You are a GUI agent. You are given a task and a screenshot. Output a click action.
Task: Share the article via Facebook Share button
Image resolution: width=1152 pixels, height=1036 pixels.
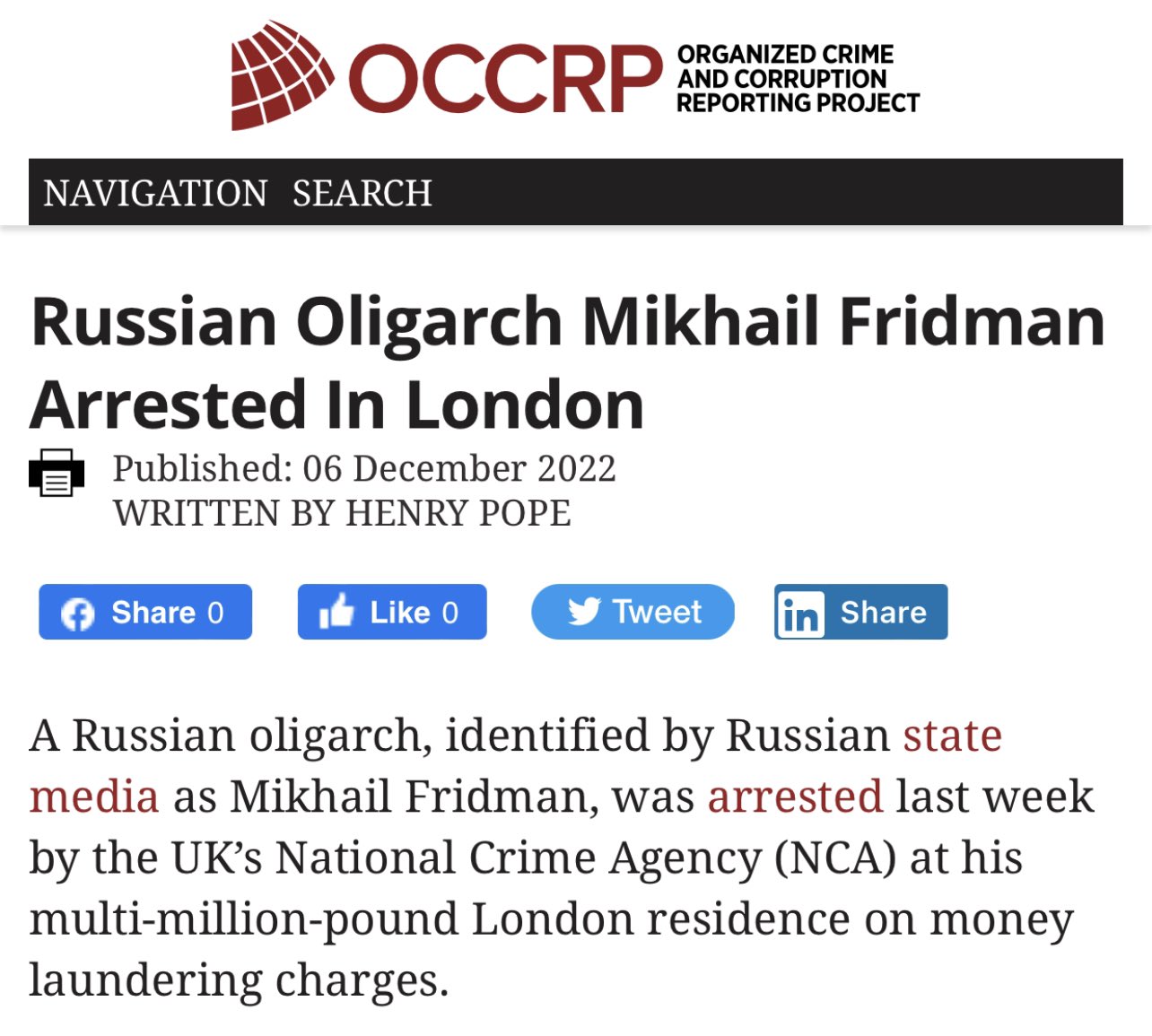click(x=145, y=612)
